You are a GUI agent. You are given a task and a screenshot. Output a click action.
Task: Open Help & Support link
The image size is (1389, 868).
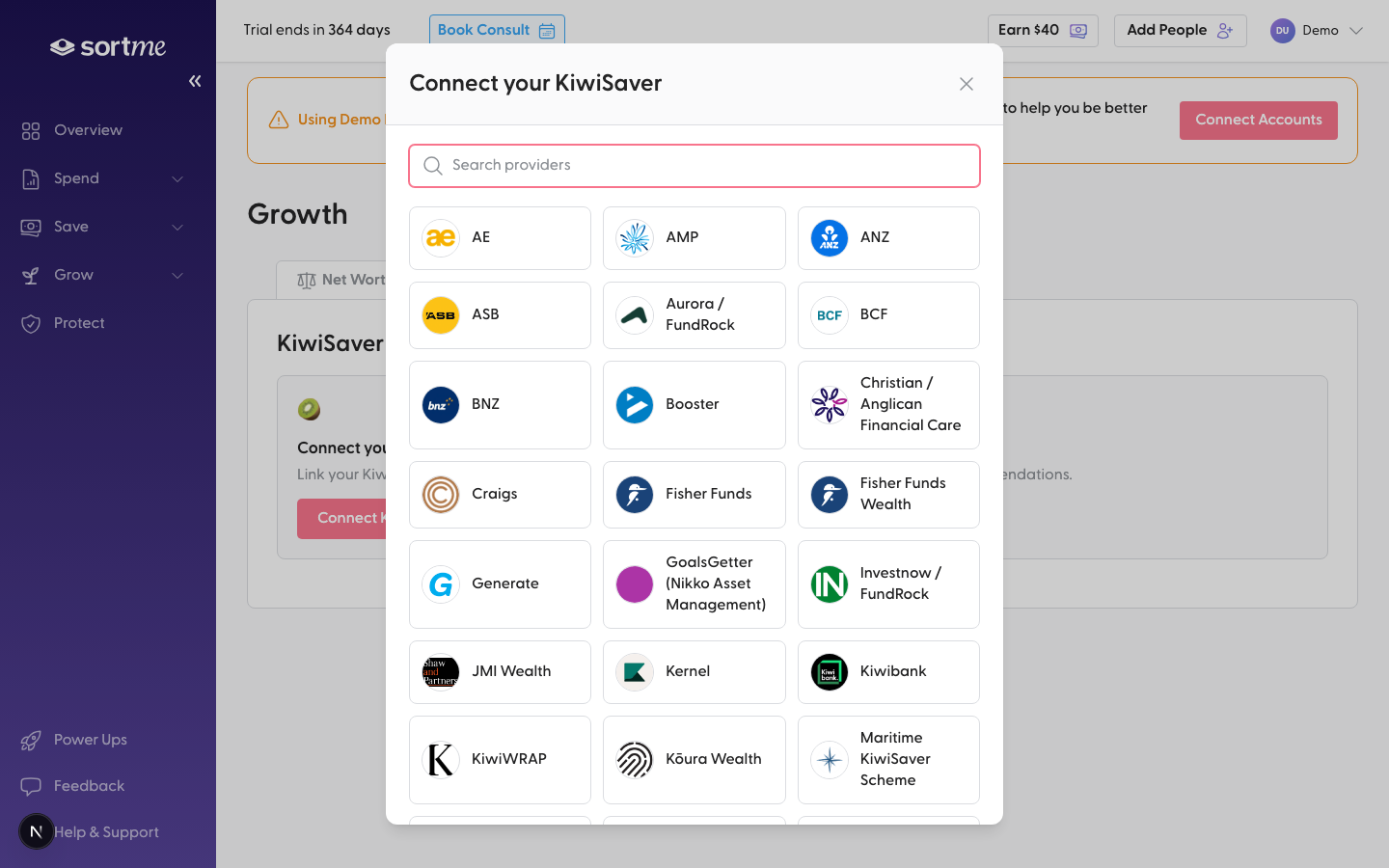[106, 832]
